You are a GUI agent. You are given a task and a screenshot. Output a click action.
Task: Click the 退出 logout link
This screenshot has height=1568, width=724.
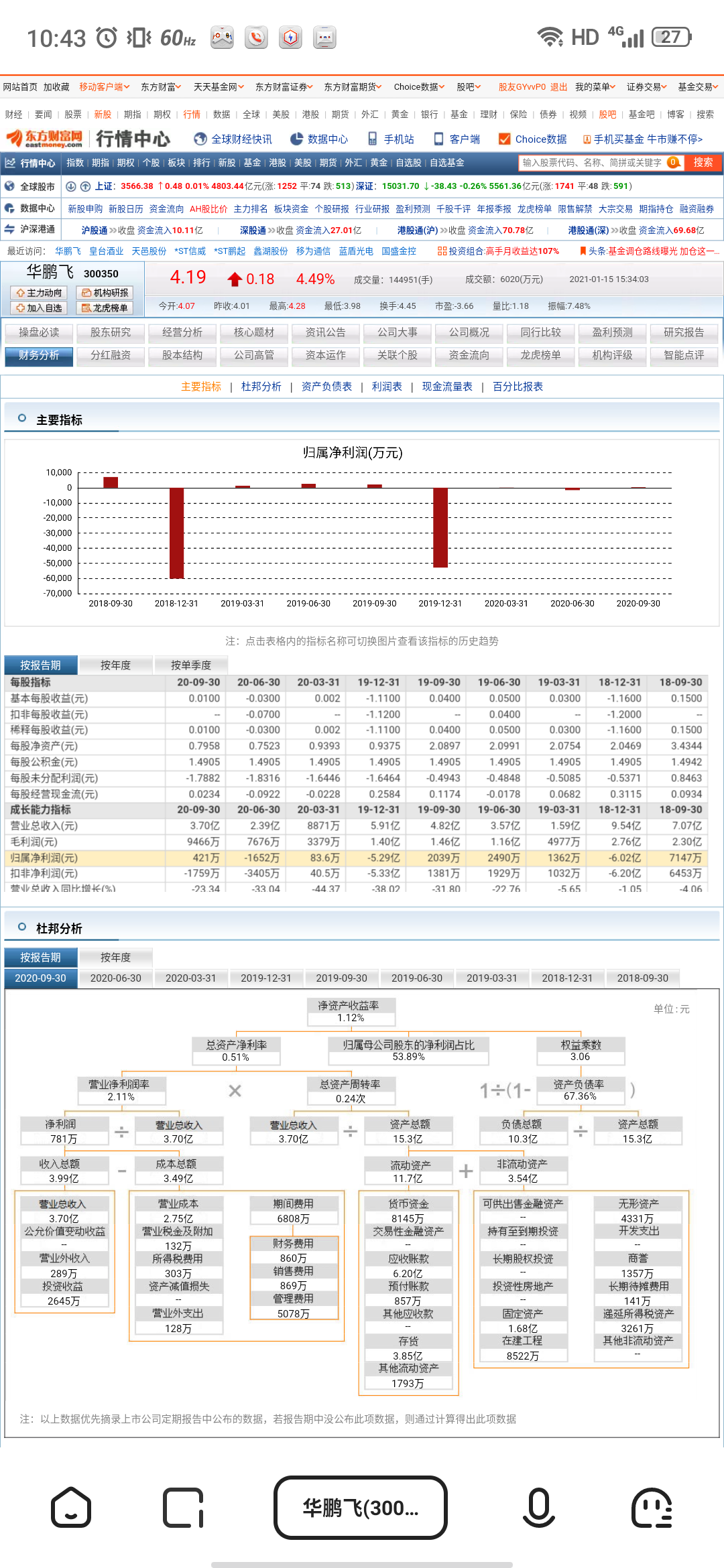(558, 87)
